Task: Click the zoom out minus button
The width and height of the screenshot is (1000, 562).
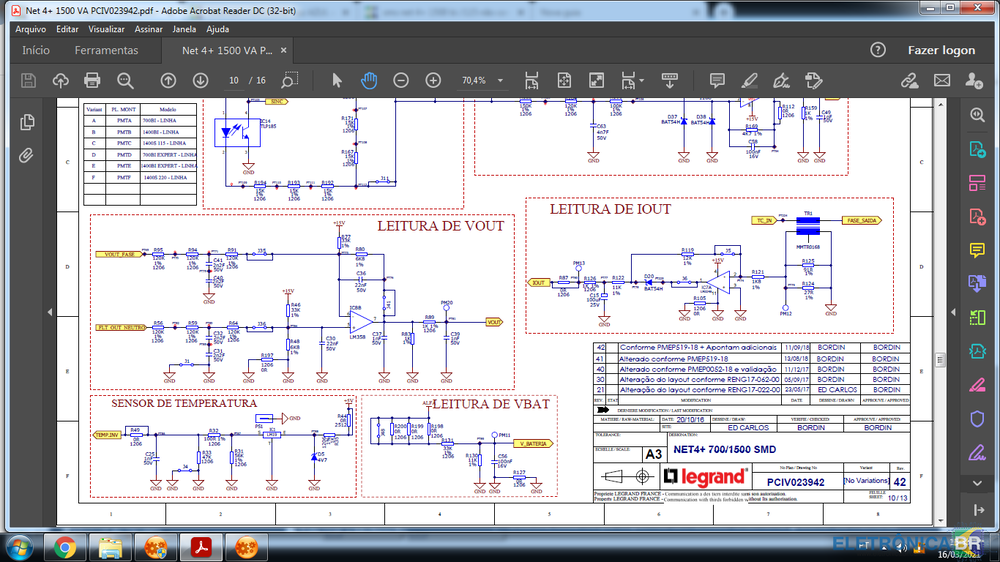Action: [401, 80]
